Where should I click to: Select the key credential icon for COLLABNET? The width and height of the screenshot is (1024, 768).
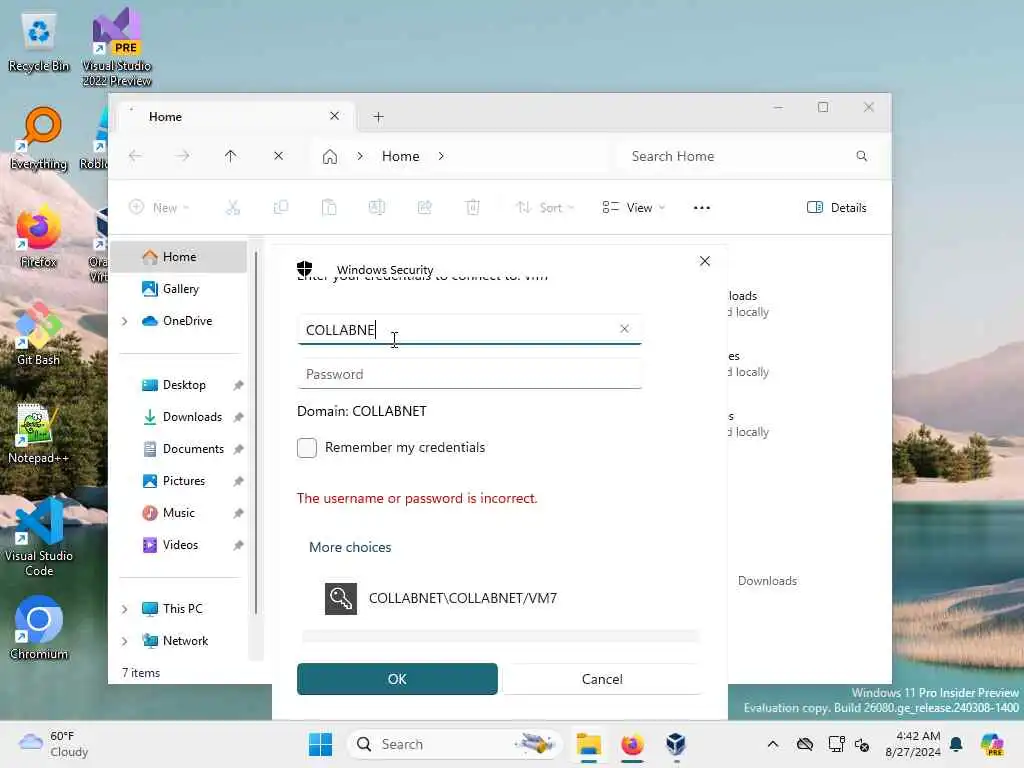(x=341, y=599)
